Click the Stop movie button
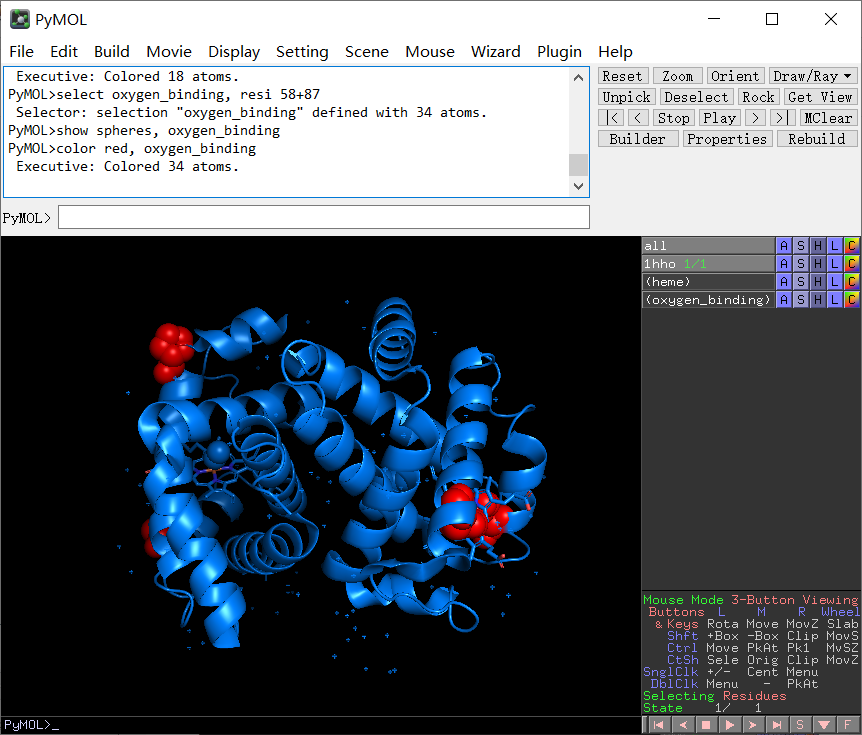862x735 pixels. tap(673, 118)
